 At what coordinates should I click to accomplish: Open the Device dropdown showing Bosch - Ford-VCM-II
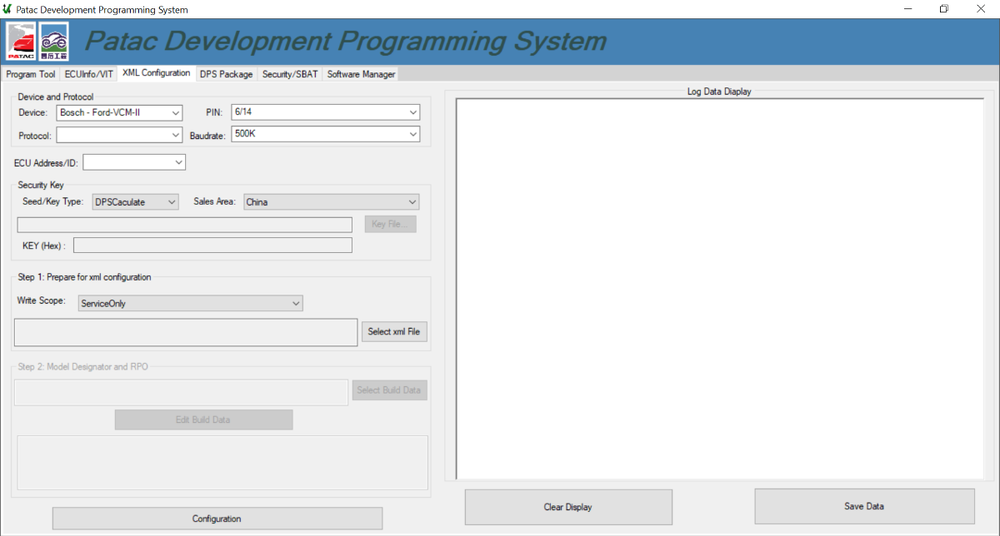[120, 113]
